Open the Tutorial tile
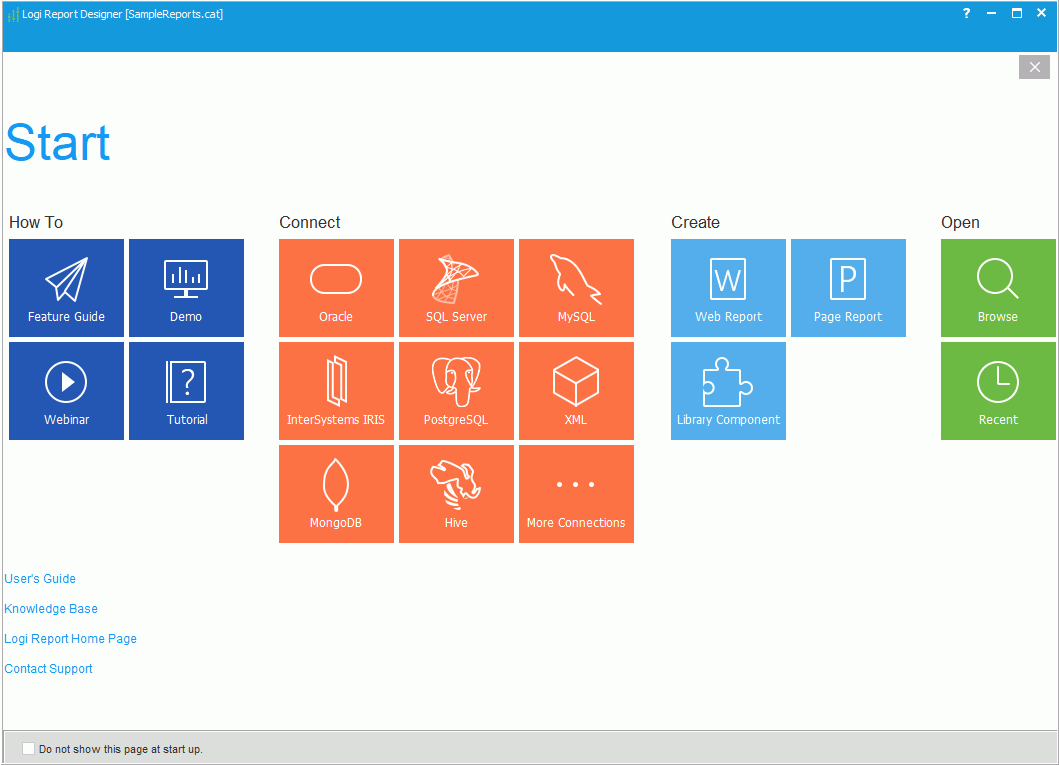Viewport: 1059px width, 765px height. pyautogui.click(x=186, y=391)
